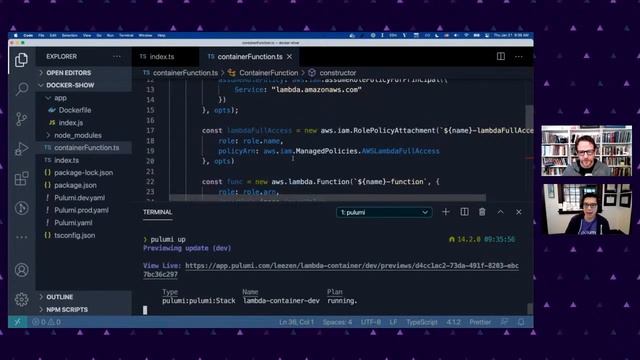This screenshot has width=640, height=360.
Task: Open the View menu in the menu bar
Action: [x=87, y=36]
